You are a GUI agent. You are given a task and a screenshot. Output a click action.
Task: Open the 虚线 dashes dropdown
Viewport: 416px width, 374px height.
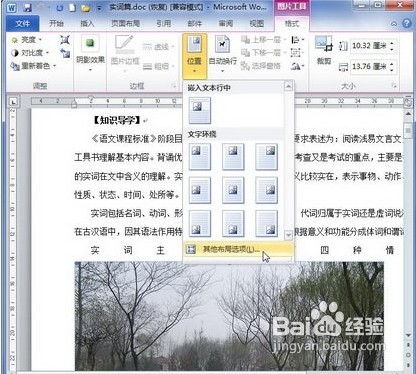[x=158, y=47]
